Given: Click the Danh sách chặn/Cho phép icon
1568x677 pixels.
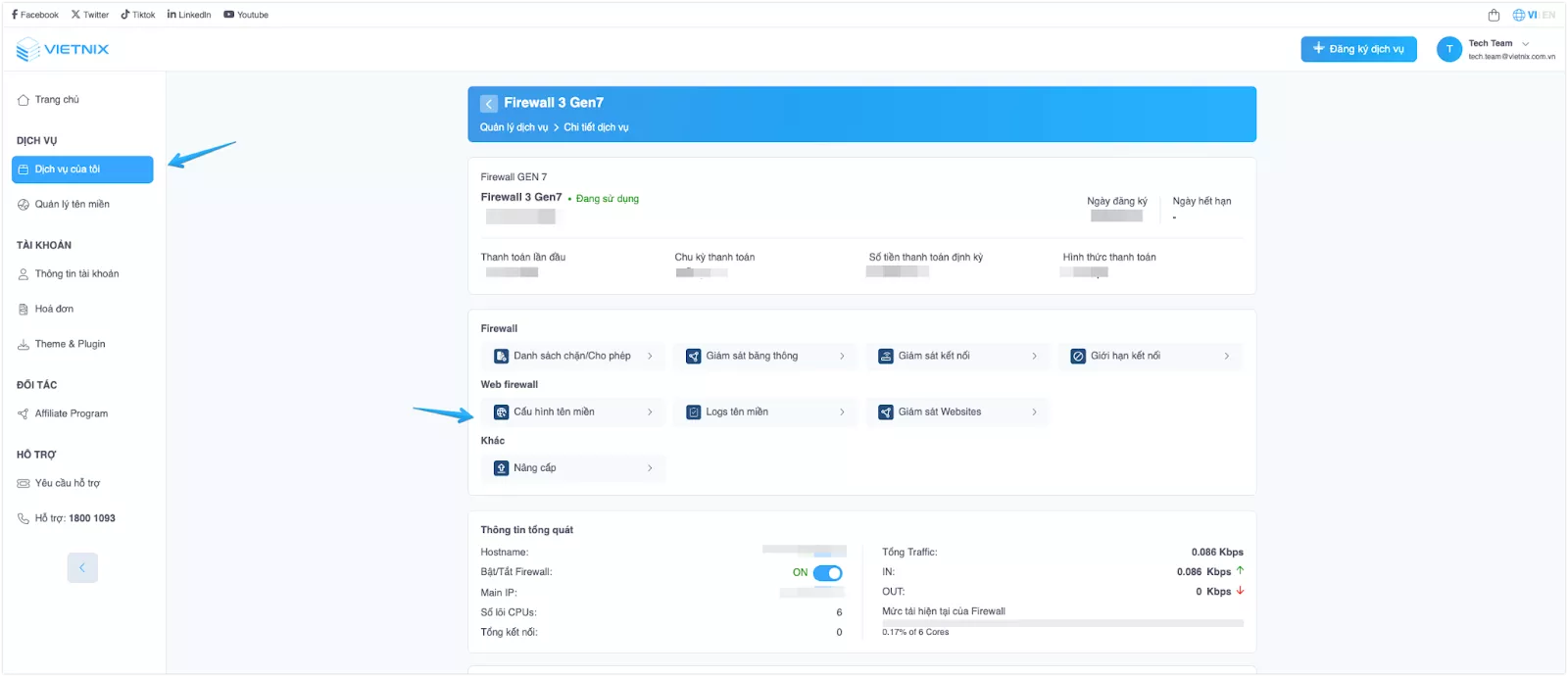Looking at the screenshot, I should [x=501, y=357].
